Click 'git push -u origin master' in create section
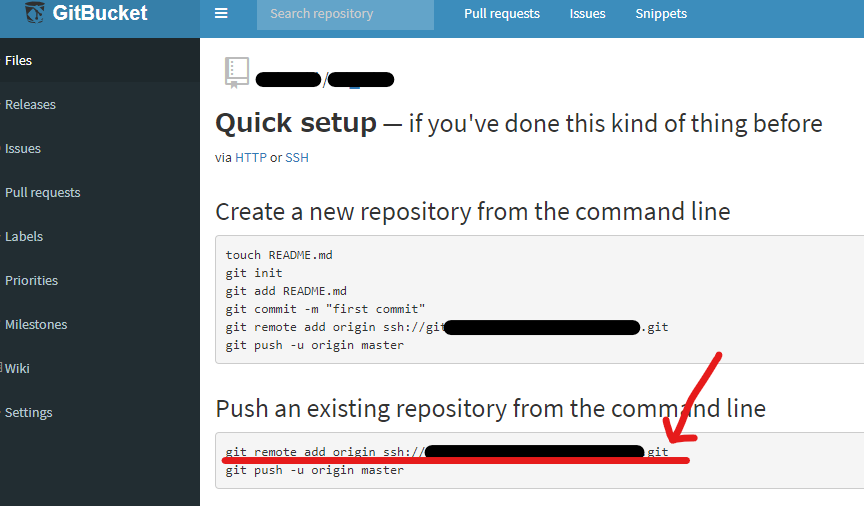The image size is (864, 506). pos(315,345)
